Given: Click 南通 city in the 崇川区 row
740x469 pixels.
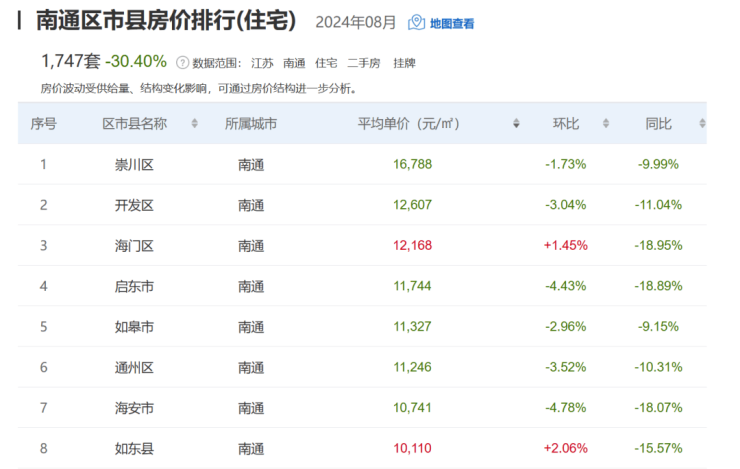Looking at the screenshot, I should tap(251, 165).
